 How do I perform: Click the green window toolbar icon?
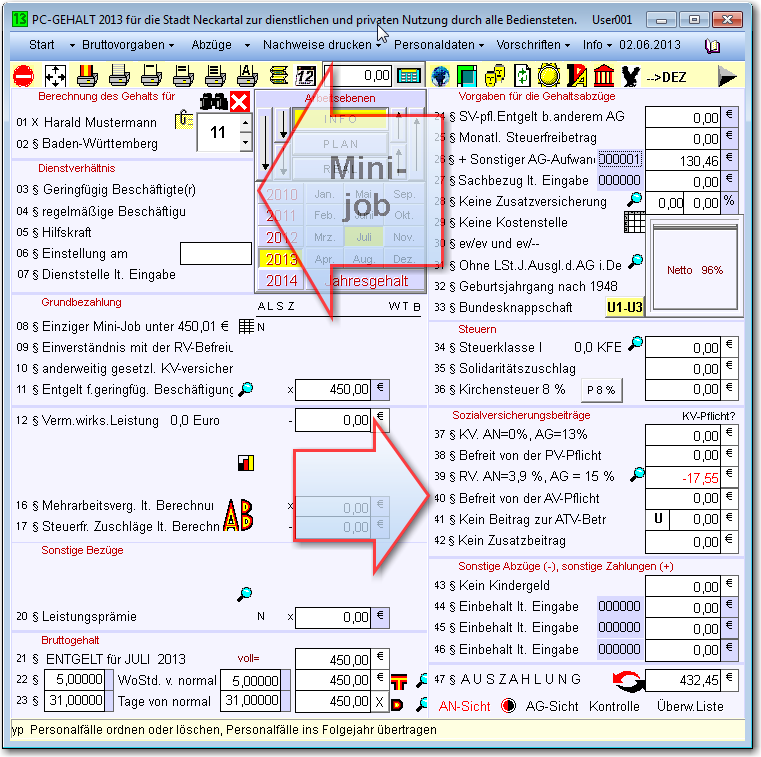467,76
